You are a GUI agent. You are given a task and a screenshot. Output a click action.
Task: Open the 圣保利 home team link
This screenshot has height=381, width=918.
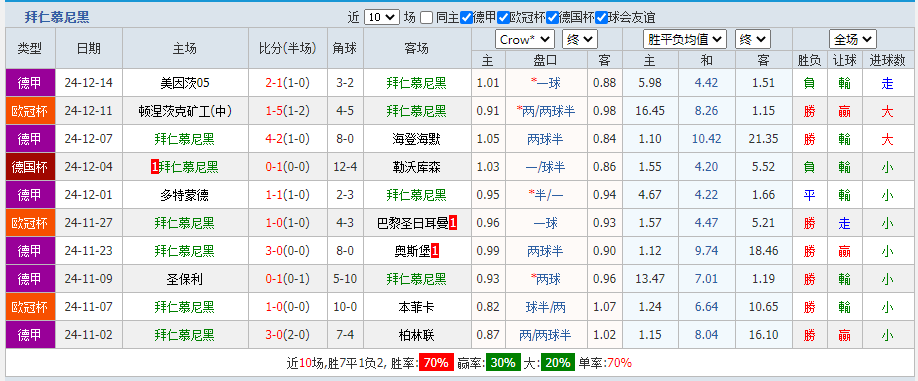(184, 279)
